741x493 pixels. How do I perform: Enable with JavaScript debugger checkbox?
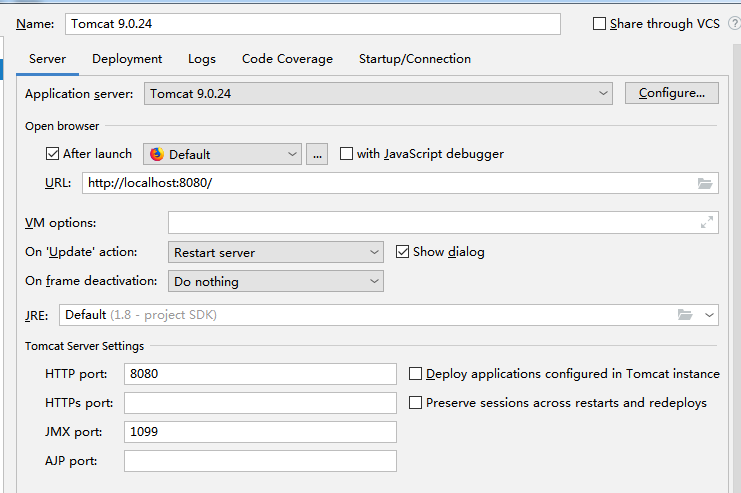click(x=346, y=154)
